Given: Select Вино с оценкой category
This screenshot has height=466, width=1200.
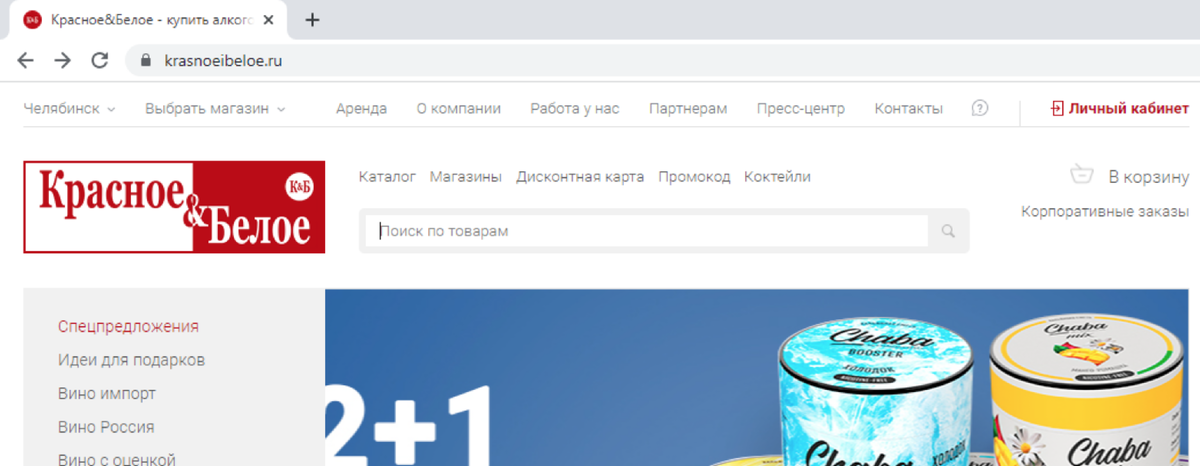Looking at the screenshot, I should point(117,459).
